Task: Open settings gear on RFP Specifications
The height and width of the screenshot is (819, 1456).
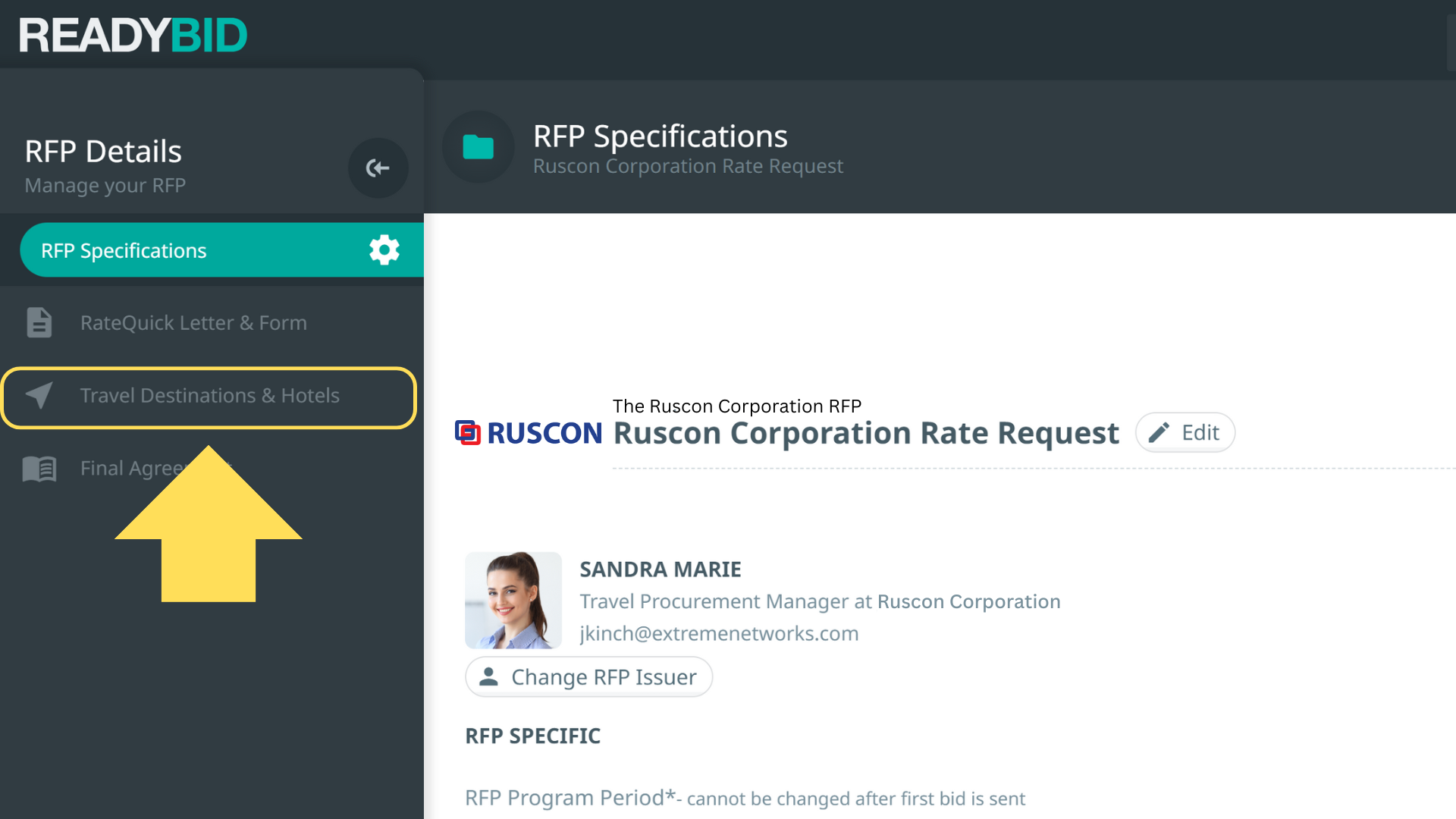Action: click(x=384, y=249)
